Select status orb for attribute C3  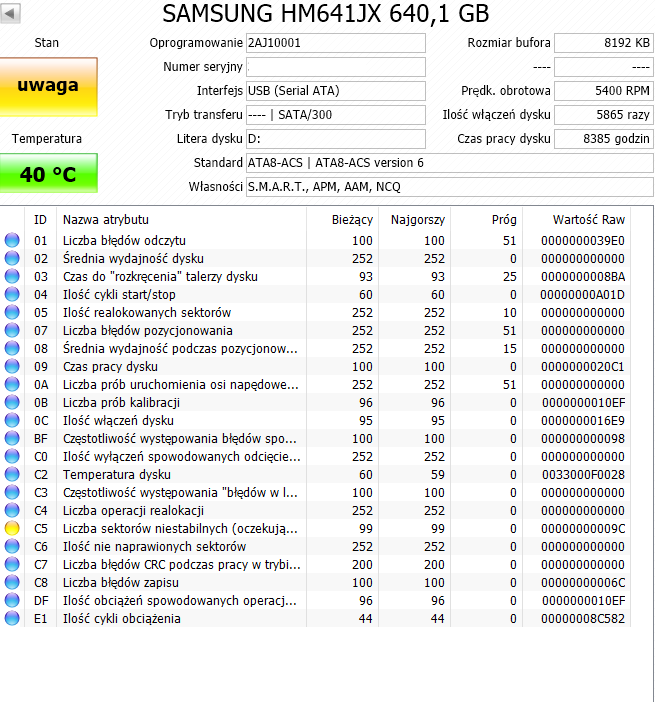pyautogui.click(x=12, y=492)
